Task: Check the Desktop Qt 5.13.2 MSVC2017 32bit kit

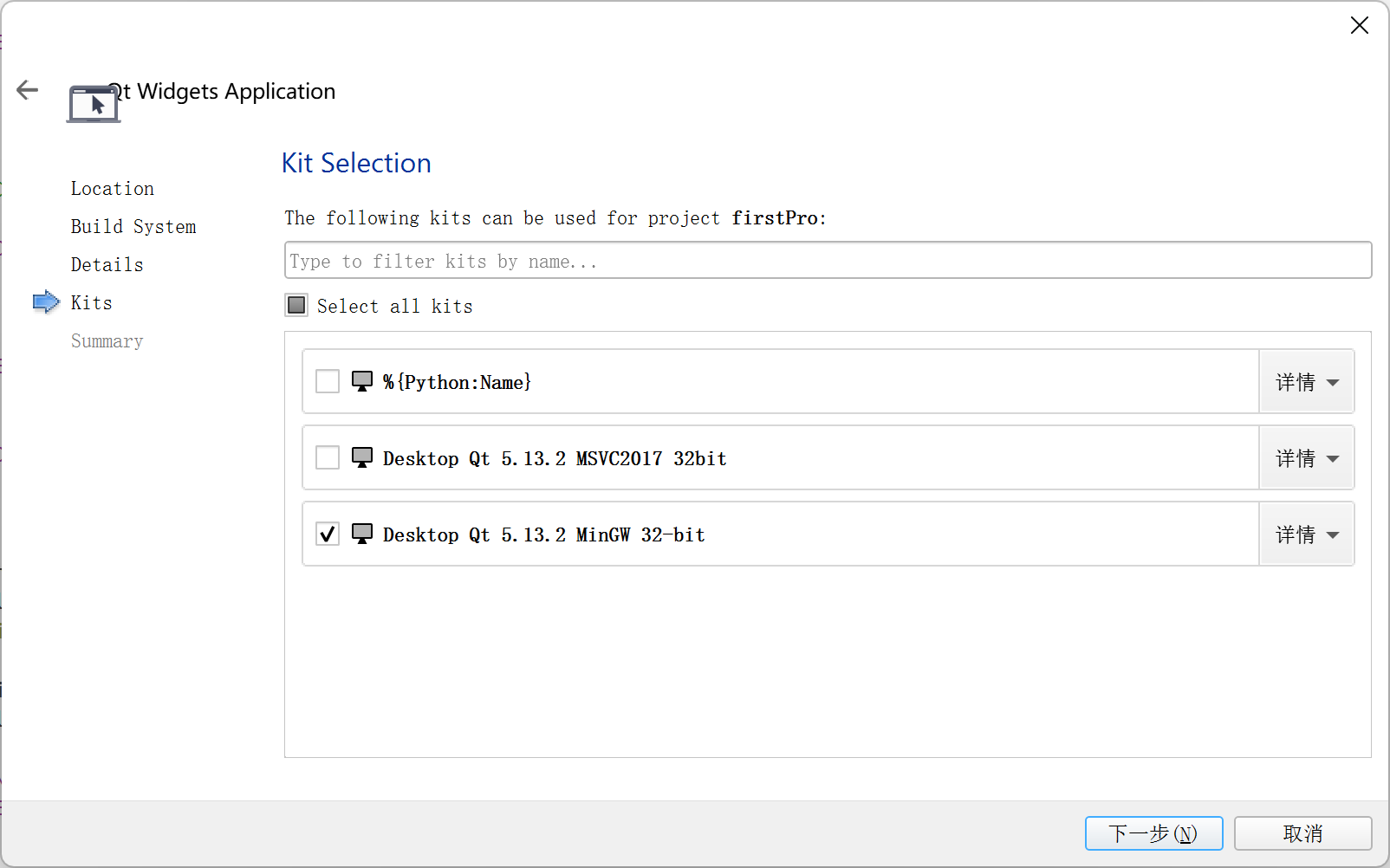Action: coord(328,457)
